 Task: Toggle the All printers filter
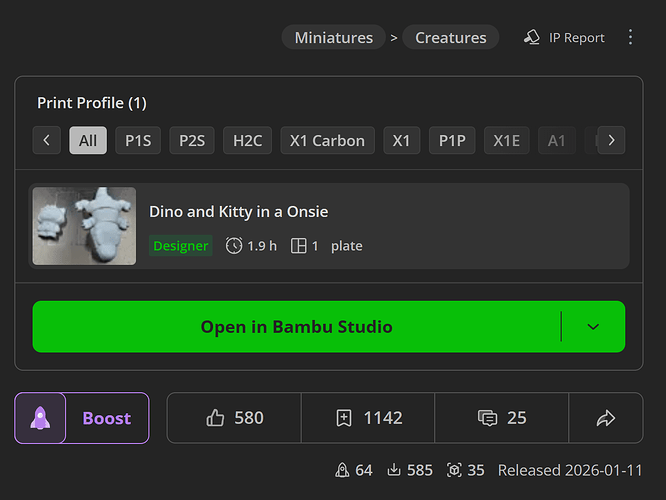[x=88, y=140]
